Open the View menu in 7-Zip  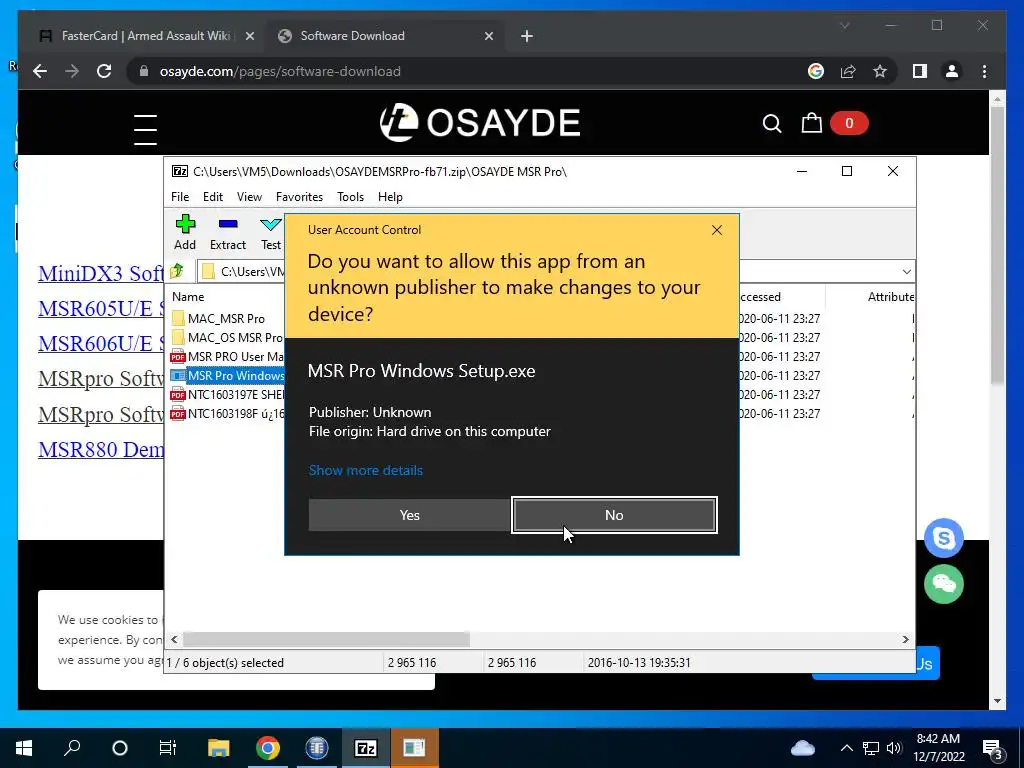coord(249,197)
